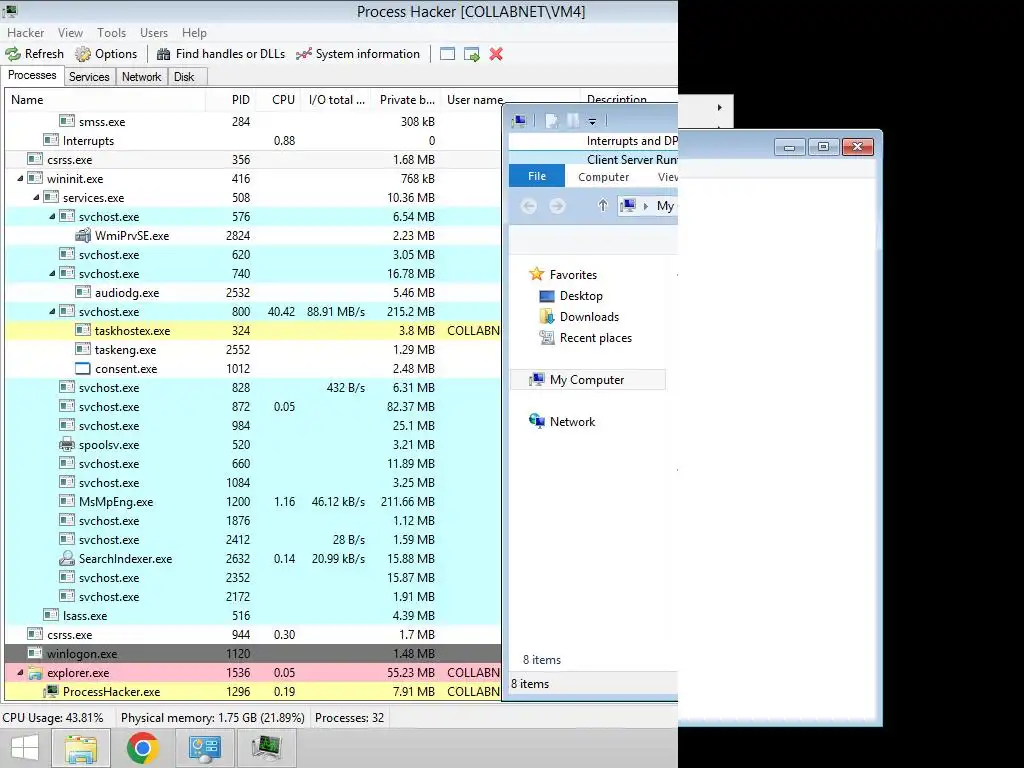Image resolution: width=1024 pixels, height=768 pixels.
Task: Select the consent.exe window icon
Action: (82, 368)
